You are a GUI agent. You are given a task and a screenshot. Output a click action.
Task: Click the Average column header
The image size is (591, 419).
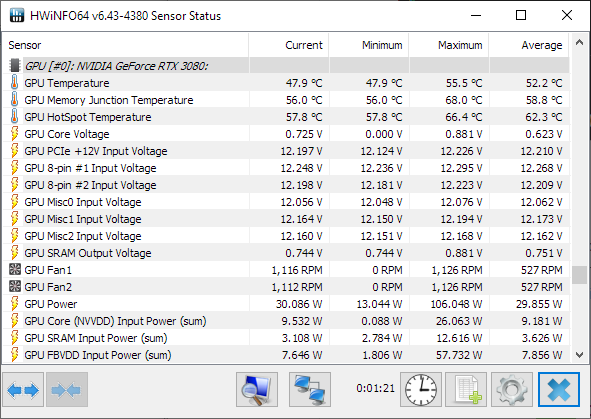(x=529, y=45)
